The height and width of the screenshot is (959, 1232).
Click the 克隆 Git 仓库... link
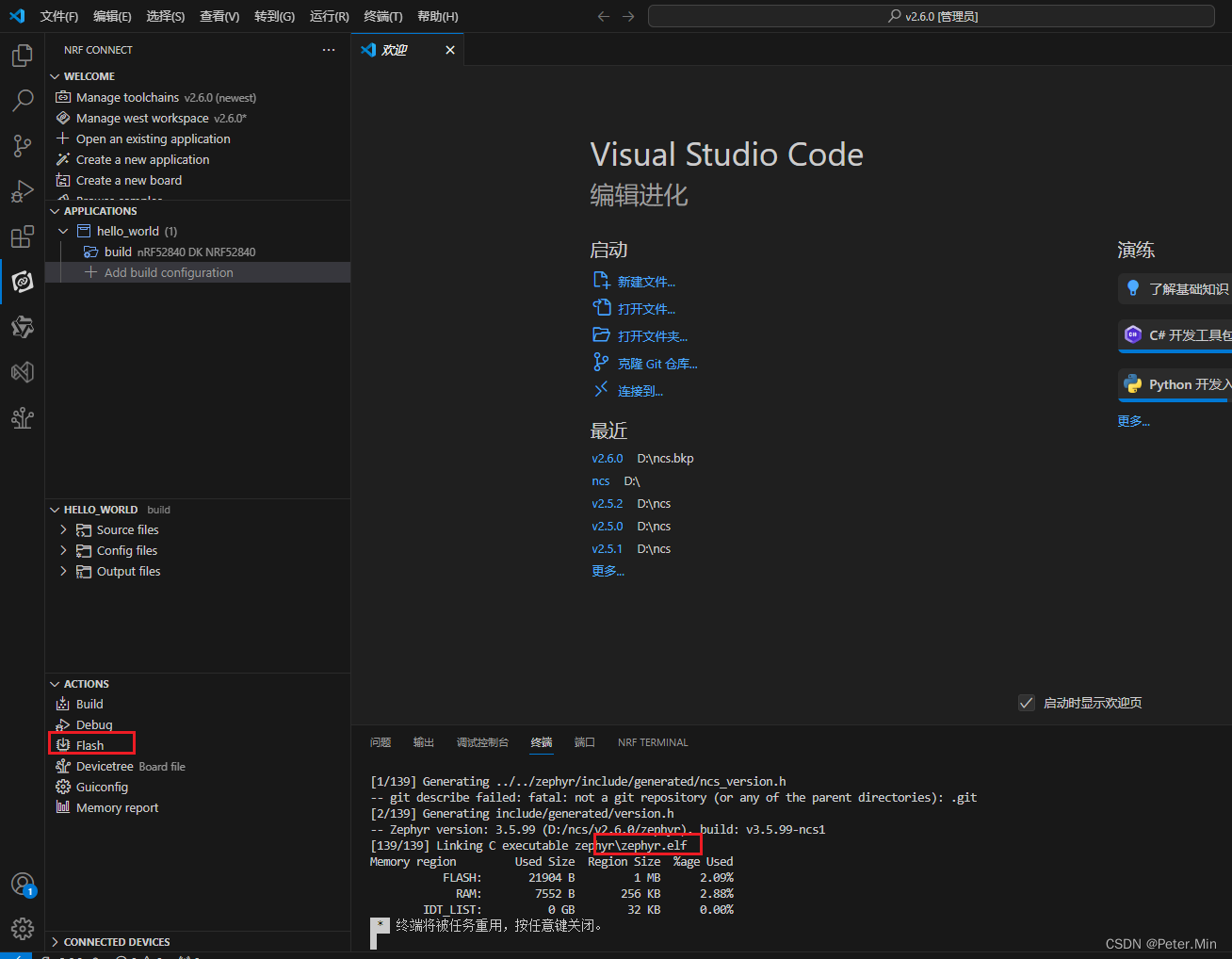point(657,364)
